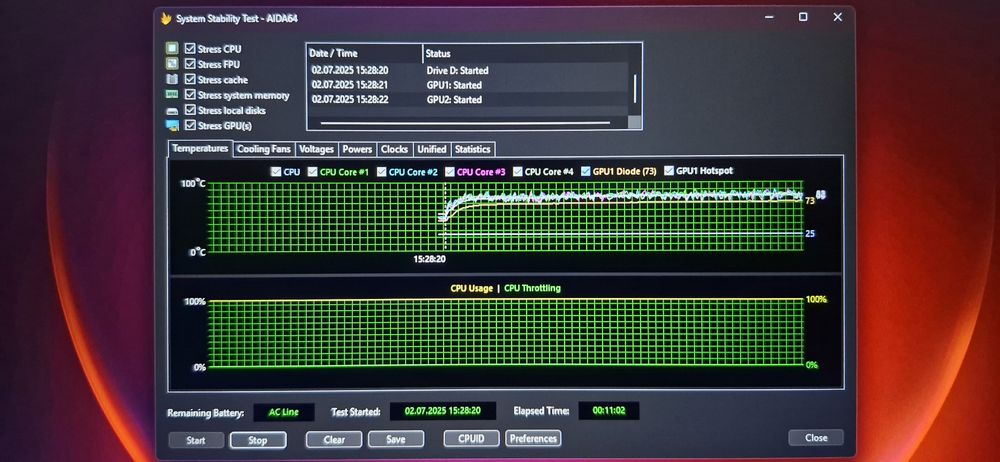The height and width of the screenshot is (462, 1000).
Task: Click the FPU icon beside Stress FPU
Action: (x=172, y=64)
